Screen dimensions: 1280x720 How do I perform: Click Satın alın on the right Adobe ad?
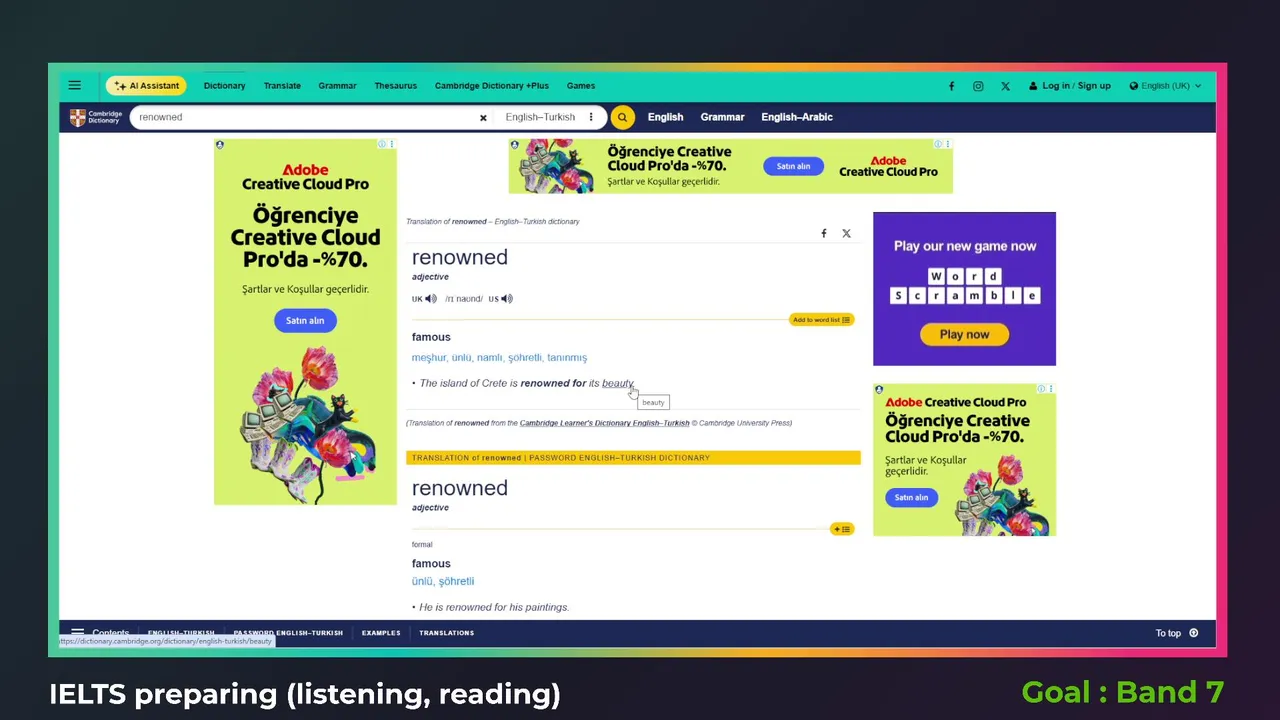[911, 497]
